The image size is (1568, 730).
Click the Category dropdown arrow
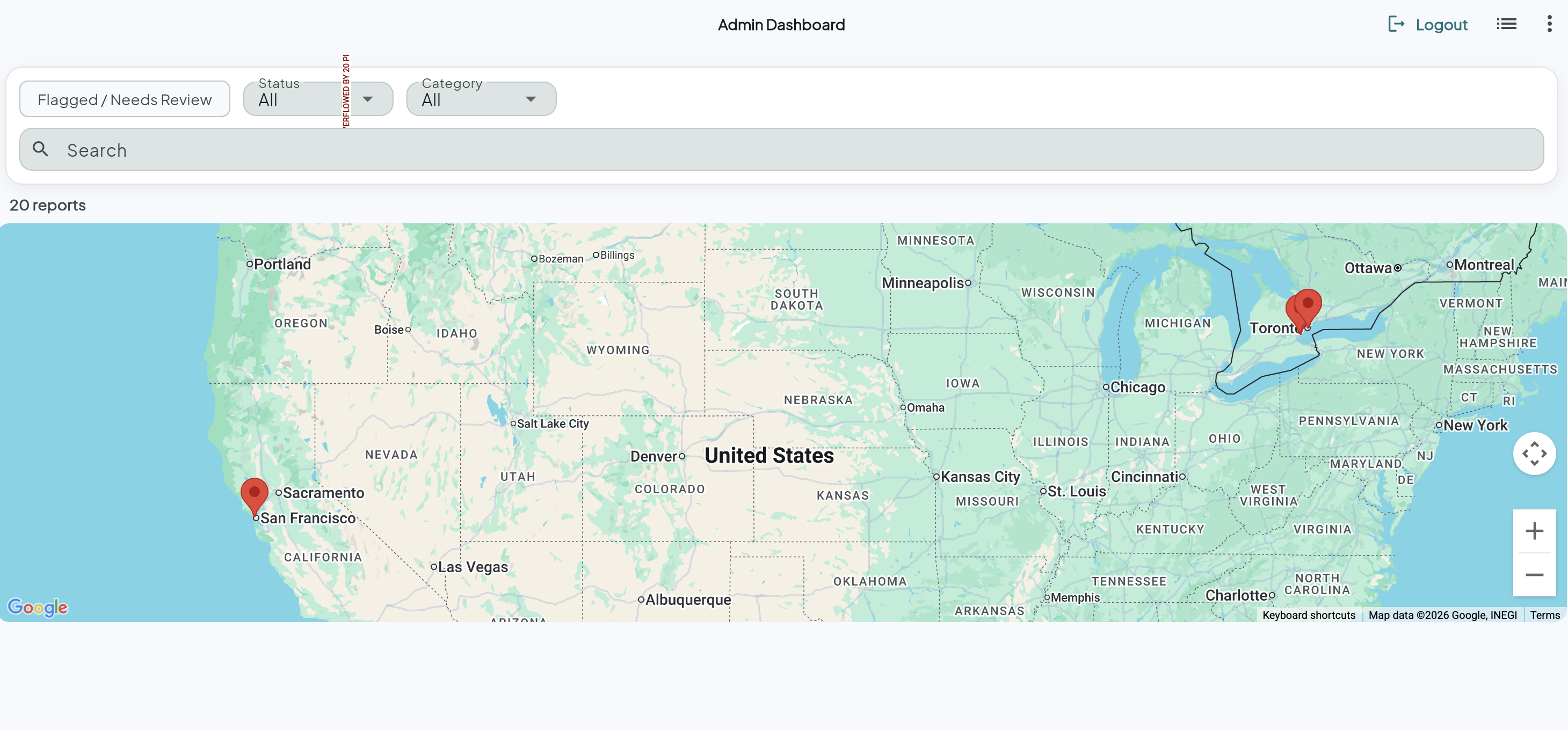click(531, 99)
